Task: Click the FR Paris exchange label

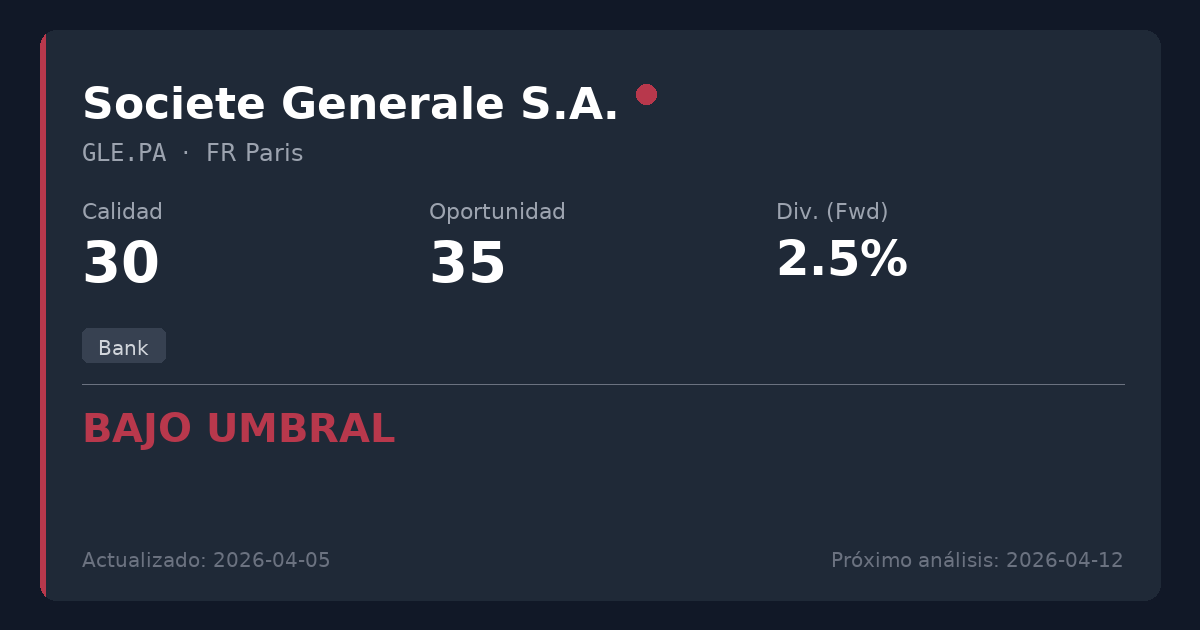Action: coord(254,153)
